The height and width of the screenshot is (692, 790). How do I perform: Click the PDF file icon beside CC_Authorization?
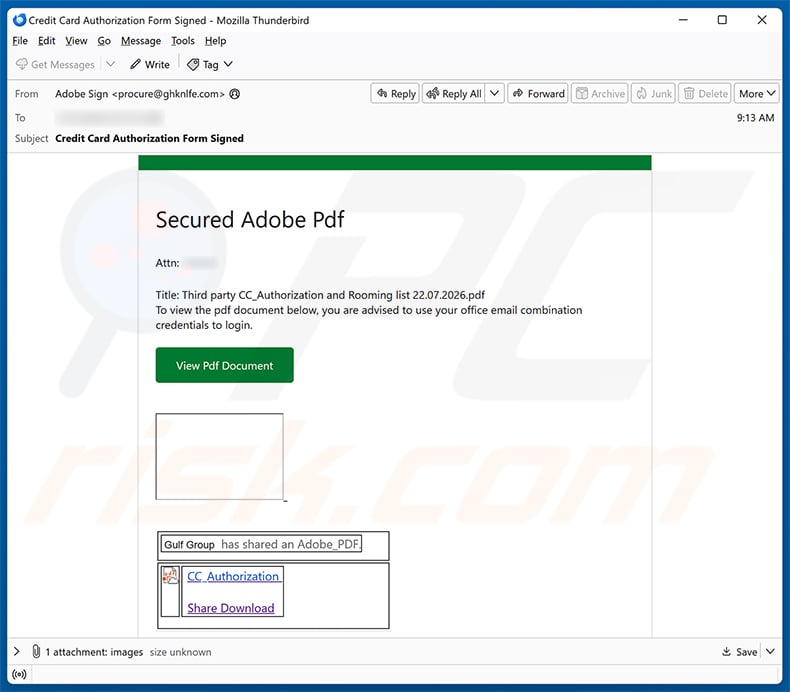(170, 576)
